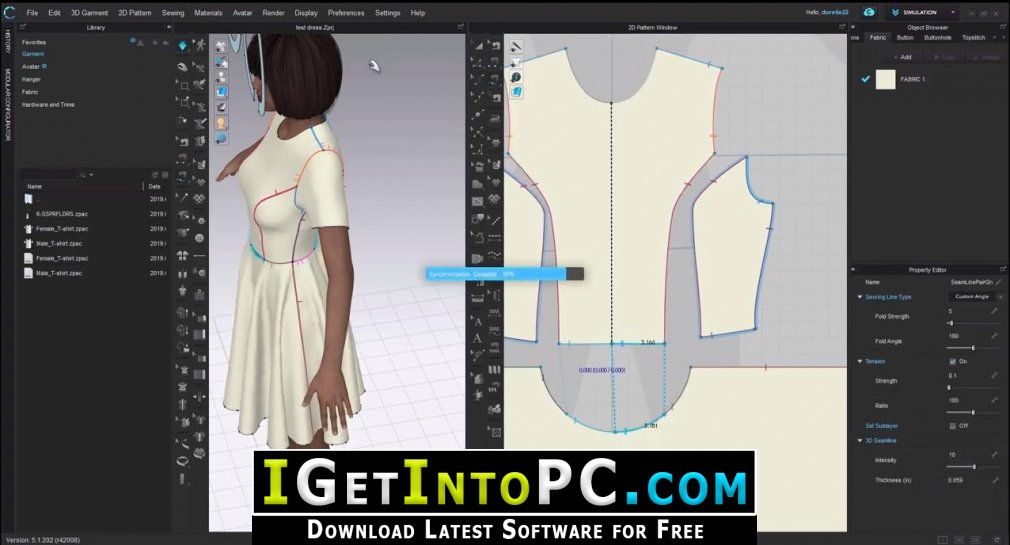Screen dimensions: 1010x545
Task: Undock the Property Editor via its pop-out icon
Action: [1002, 269]
